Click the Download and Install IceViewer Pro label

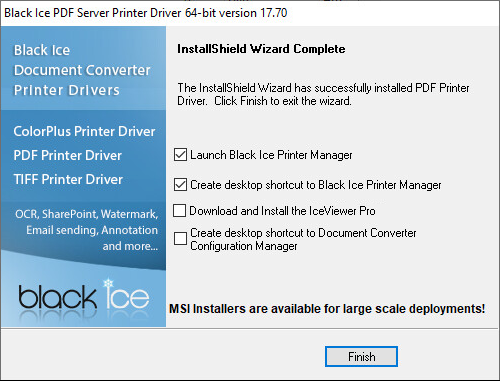click(282, 211)
